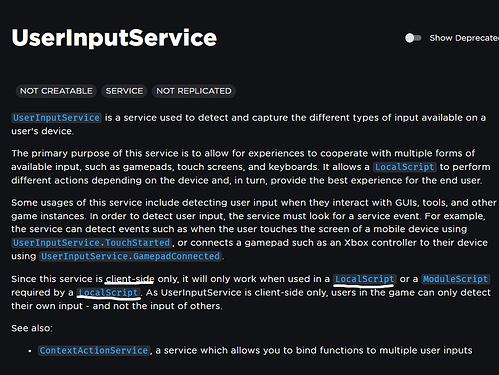
Task: Click underlined LocalScript link before 'or a'
Action: coord(364,279)
